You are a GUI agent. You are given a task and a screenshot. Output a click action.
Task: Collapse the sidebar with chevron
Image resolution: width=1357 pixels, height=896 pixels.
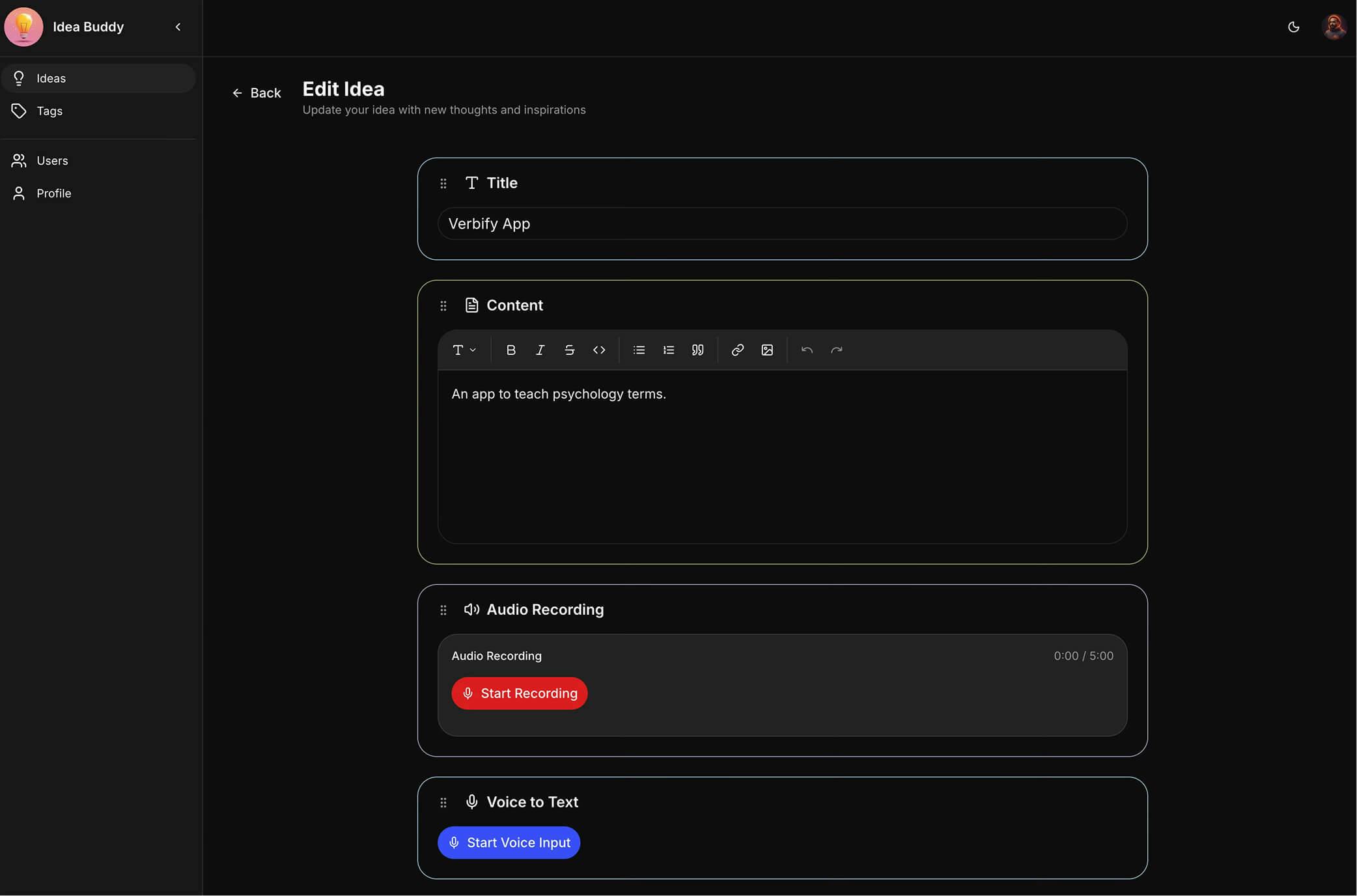178,27
